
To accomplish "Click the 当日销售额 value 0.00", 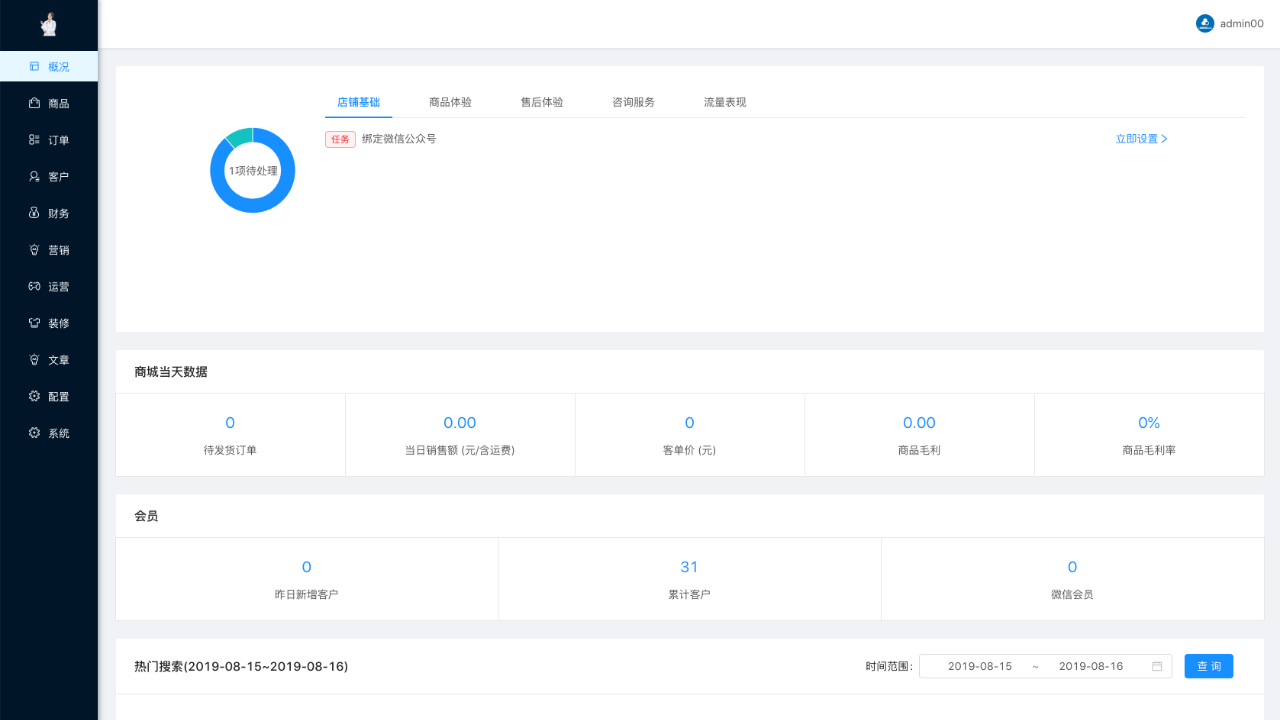I will pos(460,423).
